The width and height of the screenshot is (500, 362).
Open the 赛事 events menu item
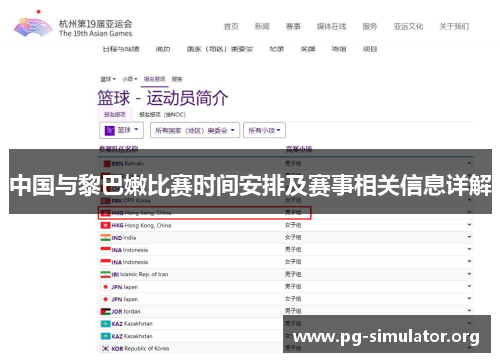[293, 26]
